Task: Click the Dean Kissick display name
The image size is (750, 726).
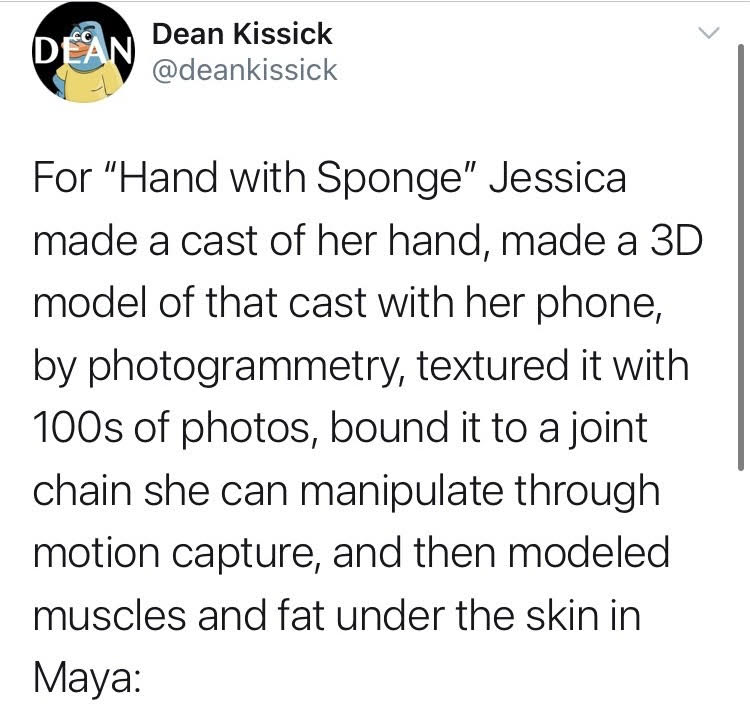Action: 242,34
